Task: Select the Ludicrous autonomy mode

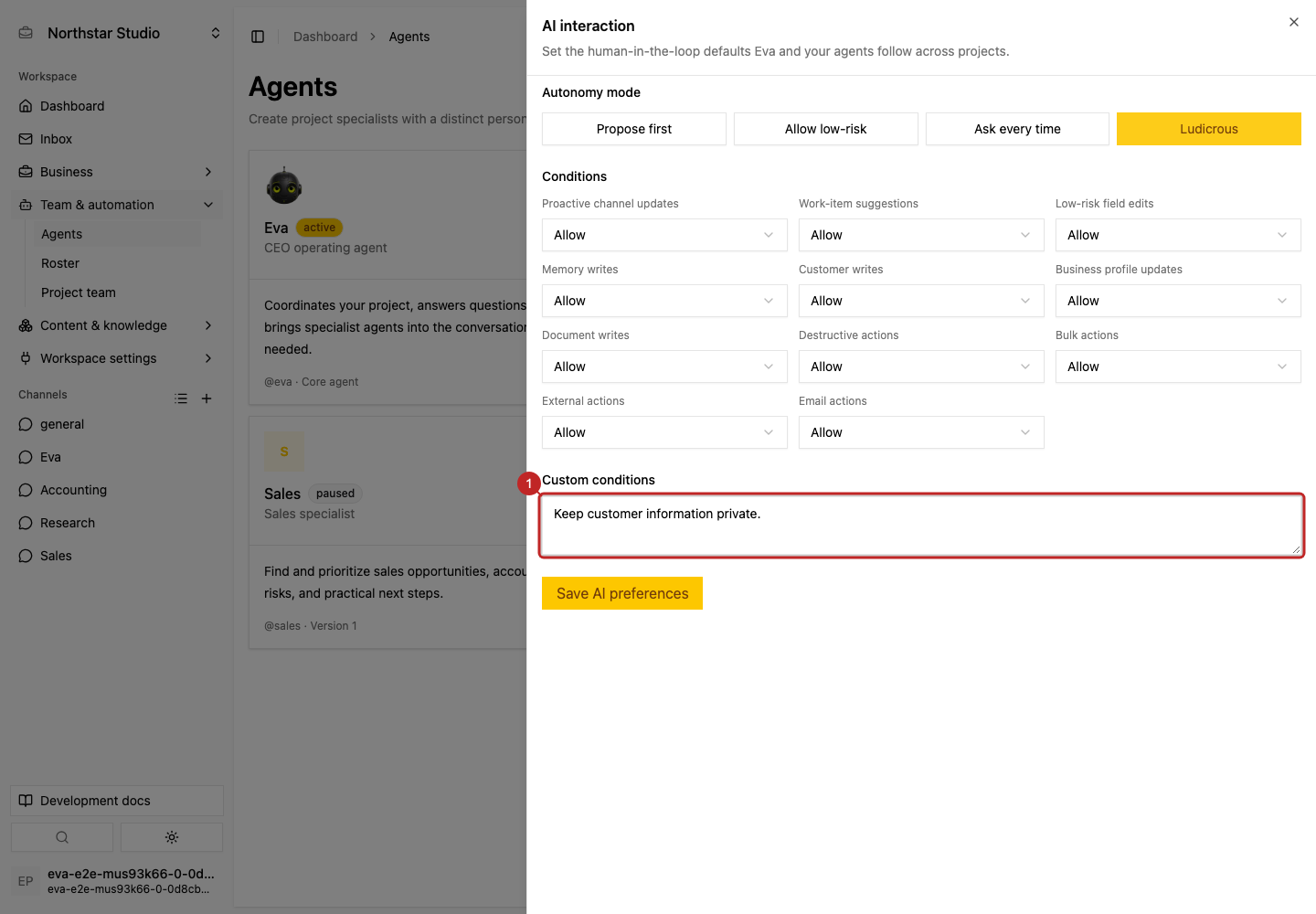Action: point(1209,129)
